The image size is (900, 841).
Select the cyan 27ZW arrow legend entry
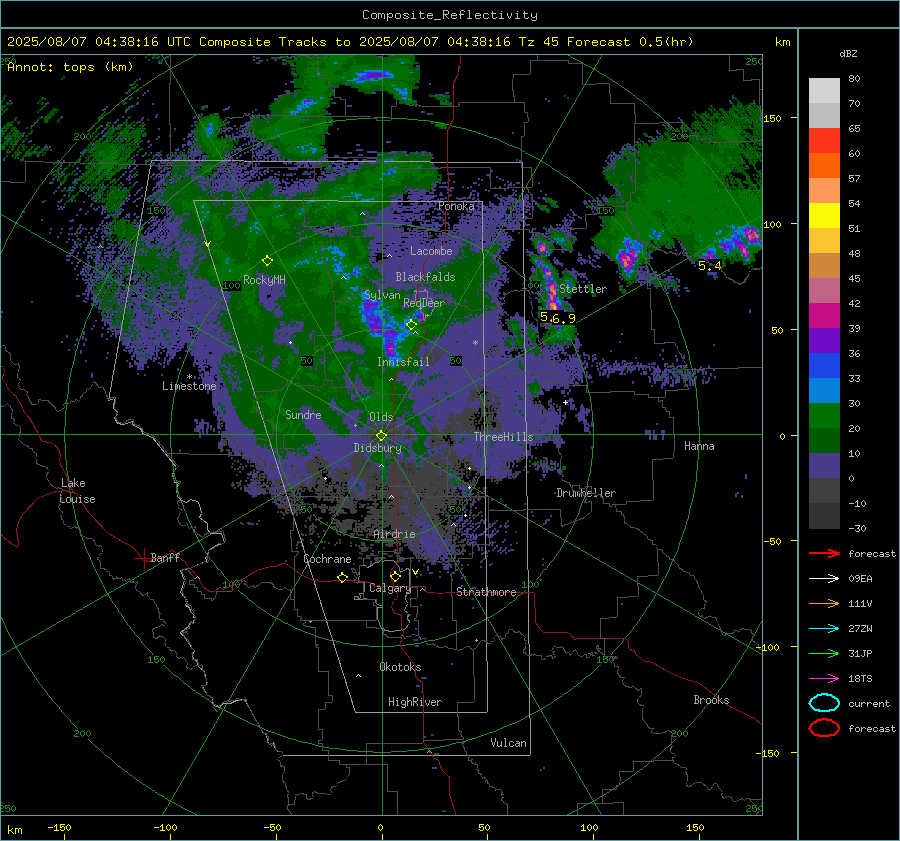click(824, 629)
